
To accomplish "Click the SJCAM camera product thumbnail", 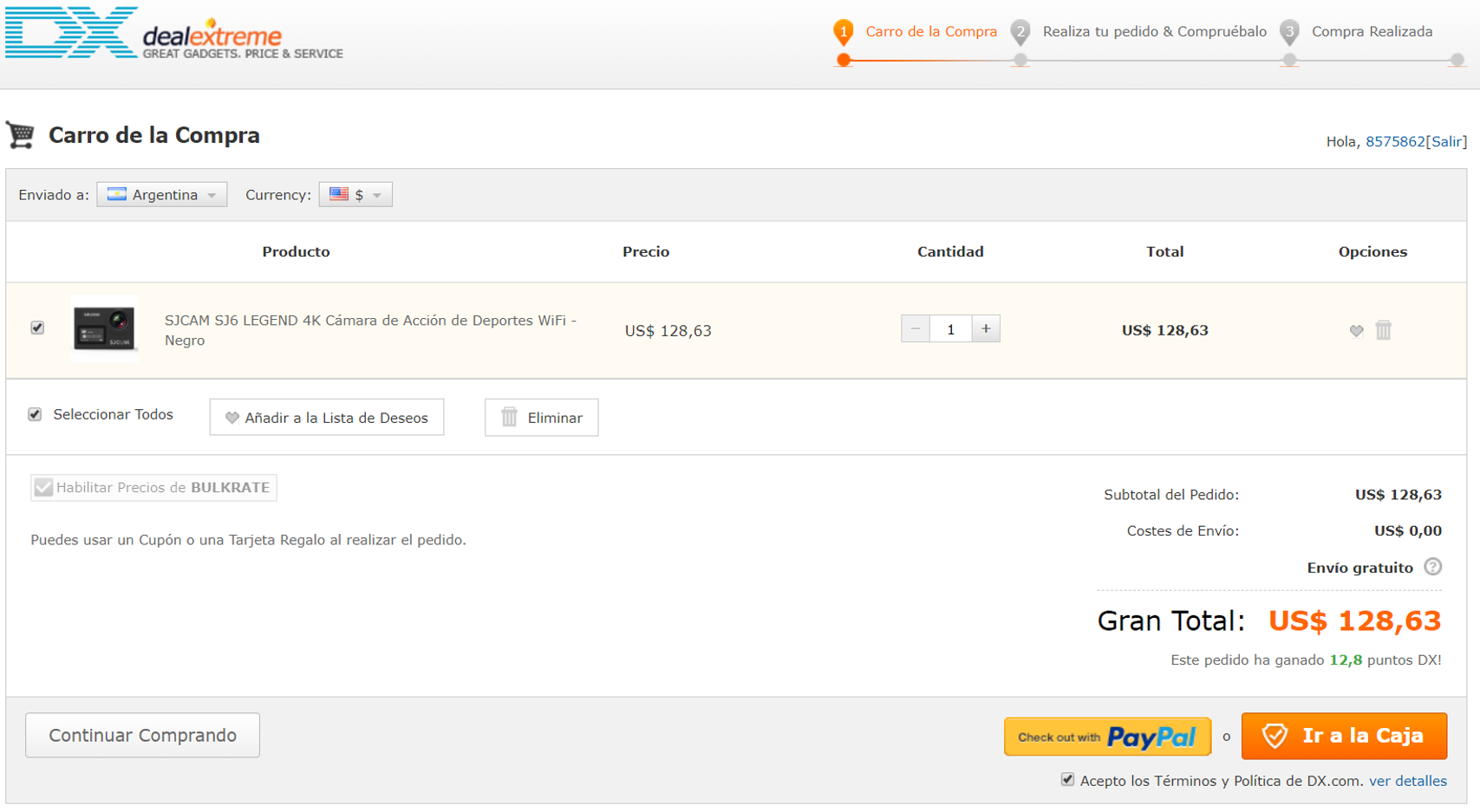I will pos(104,328).
